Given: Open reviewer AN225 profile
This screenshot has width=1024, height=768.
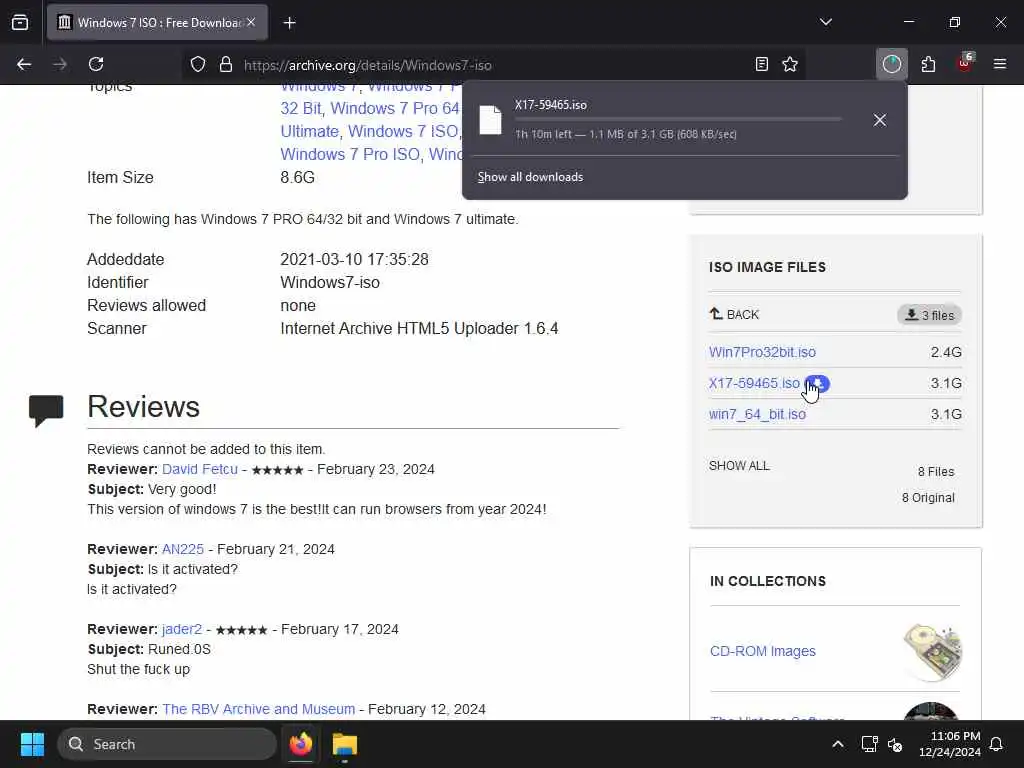Looking at the screenshot, I should click(183, 549).
